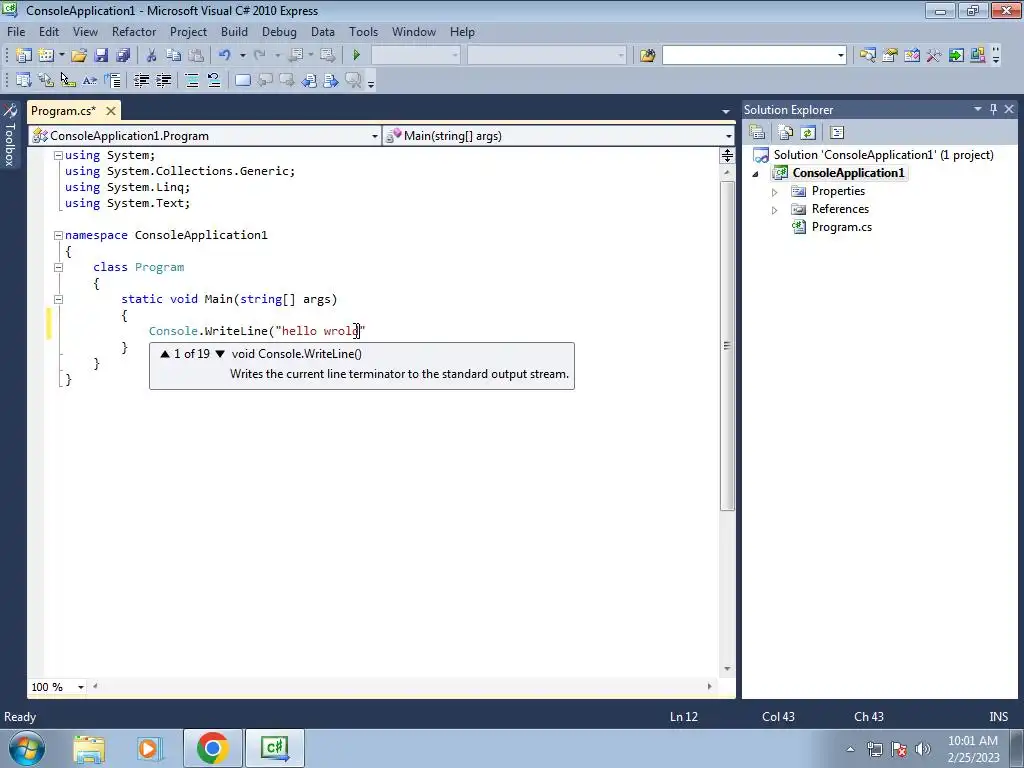1024x768 pixels.
Task: Click the Open File folder icon
Action: point(79,56)
